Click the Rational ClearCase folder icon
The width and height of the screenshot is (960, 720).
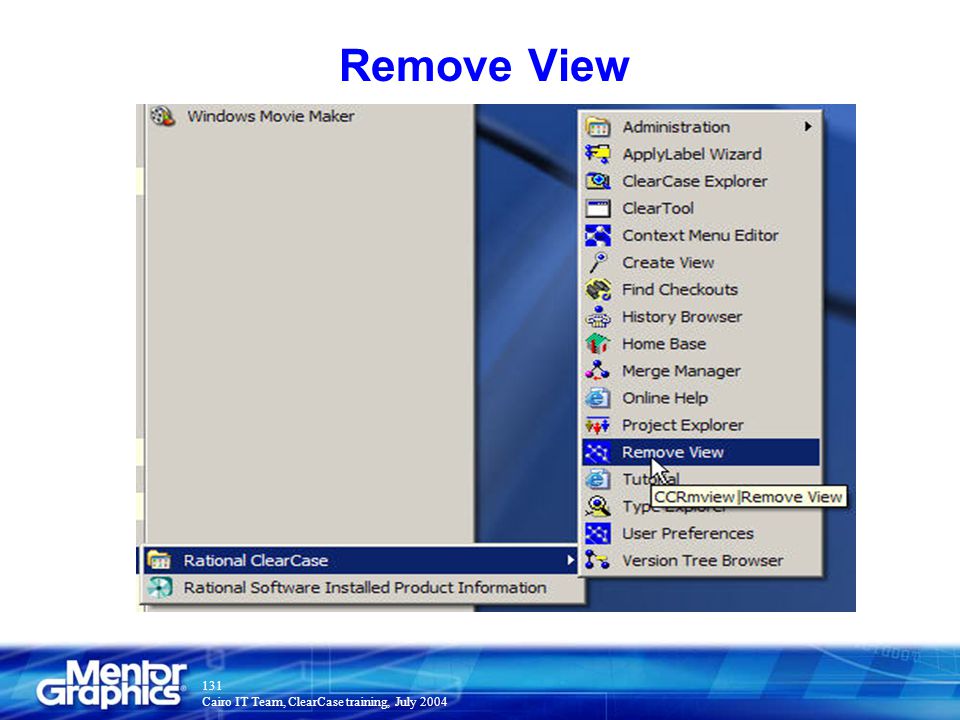coord(159,560)
